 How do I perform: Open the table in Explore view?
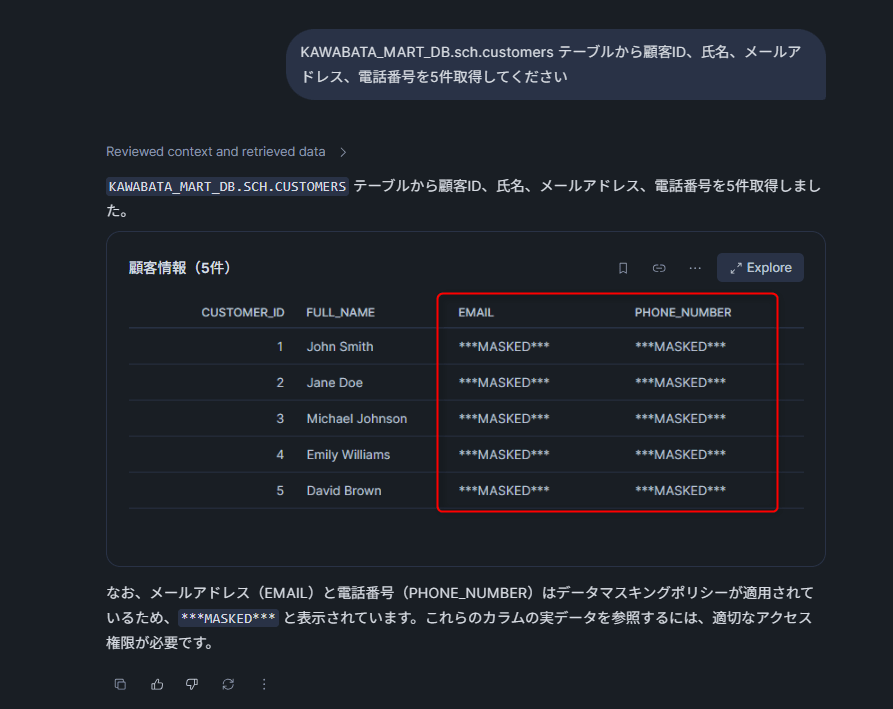(x=760, y=268)
